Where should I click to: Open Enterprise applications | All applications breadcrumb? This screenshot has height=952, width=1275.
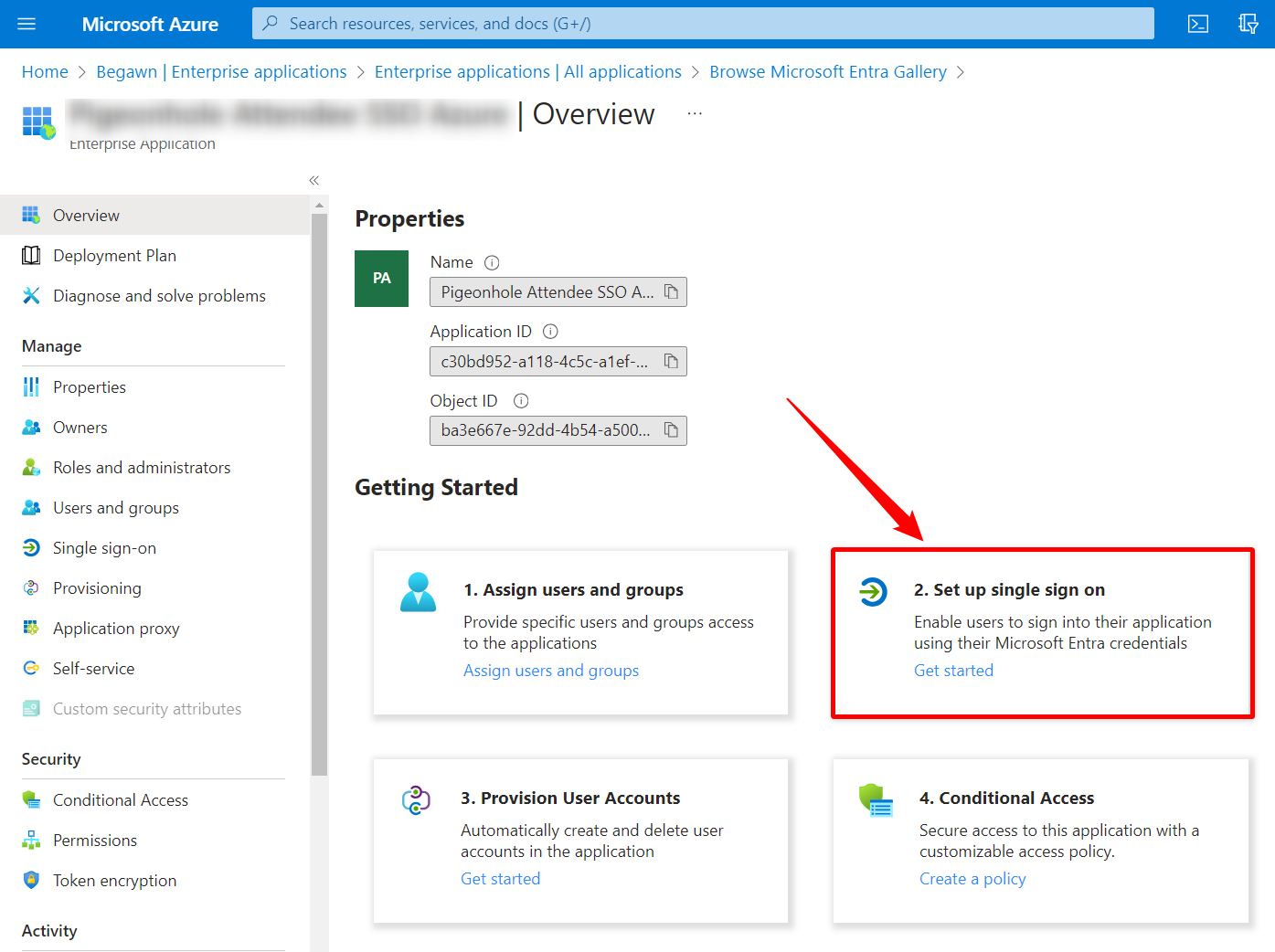click(528, 71)
